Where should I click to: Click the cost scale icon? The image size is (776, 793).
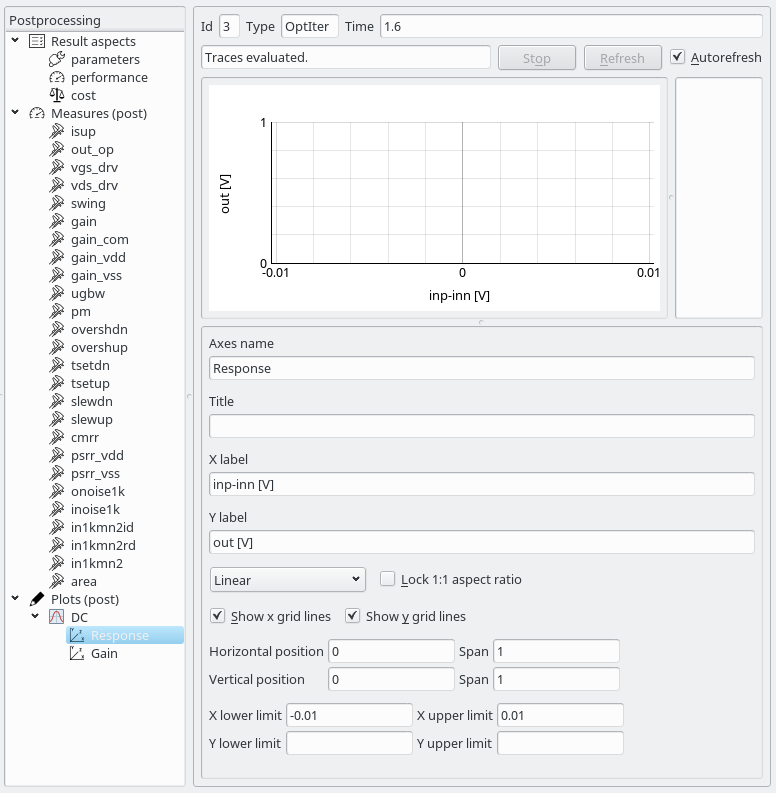57,95
